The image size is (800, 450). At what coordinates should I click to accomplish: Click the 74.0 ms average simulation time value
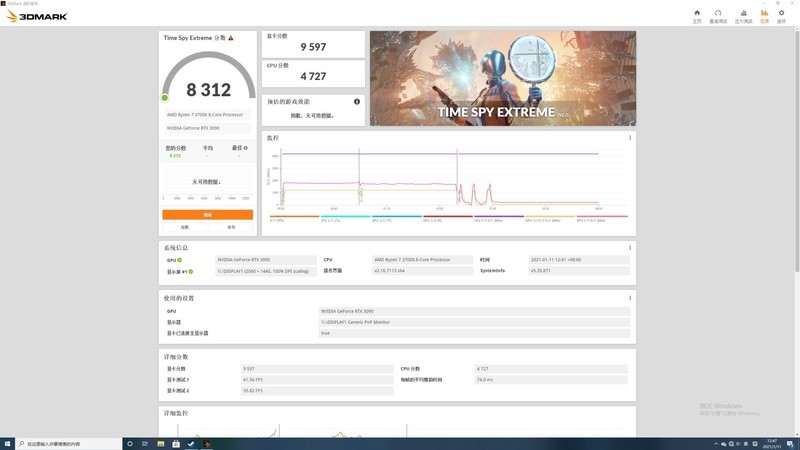tap(551, 380)
